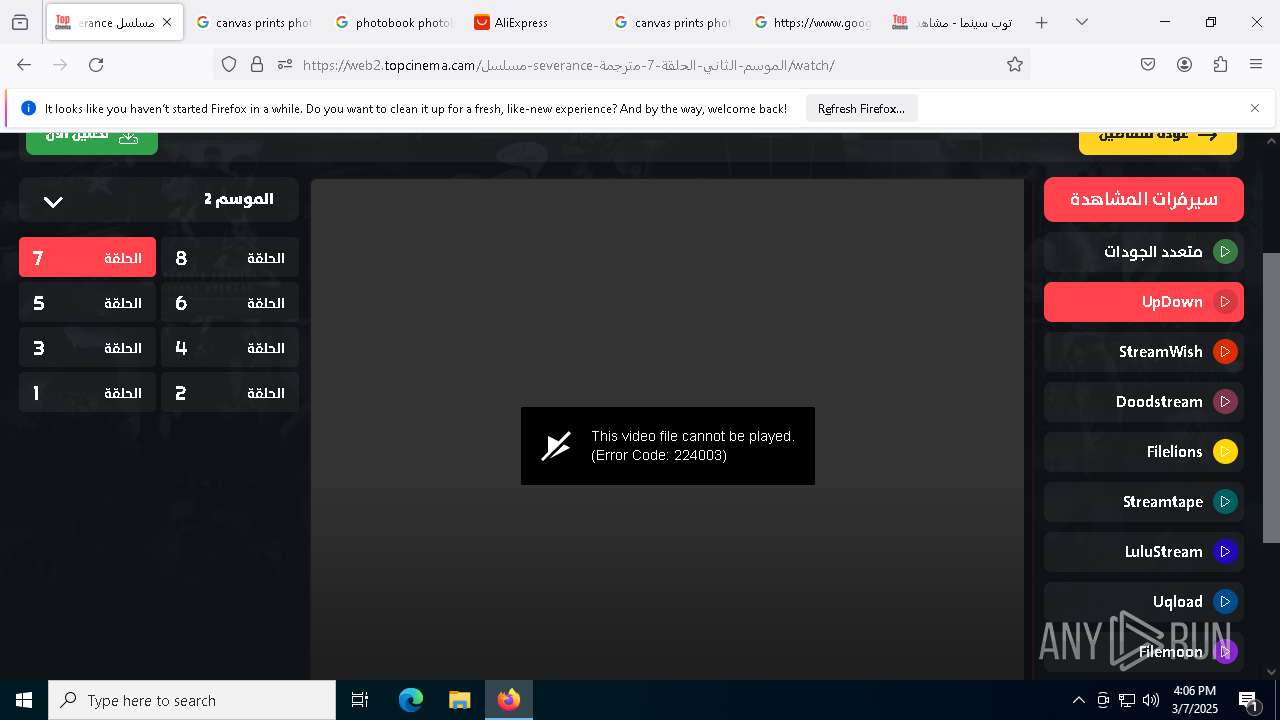Select episode 4 button

230,347
